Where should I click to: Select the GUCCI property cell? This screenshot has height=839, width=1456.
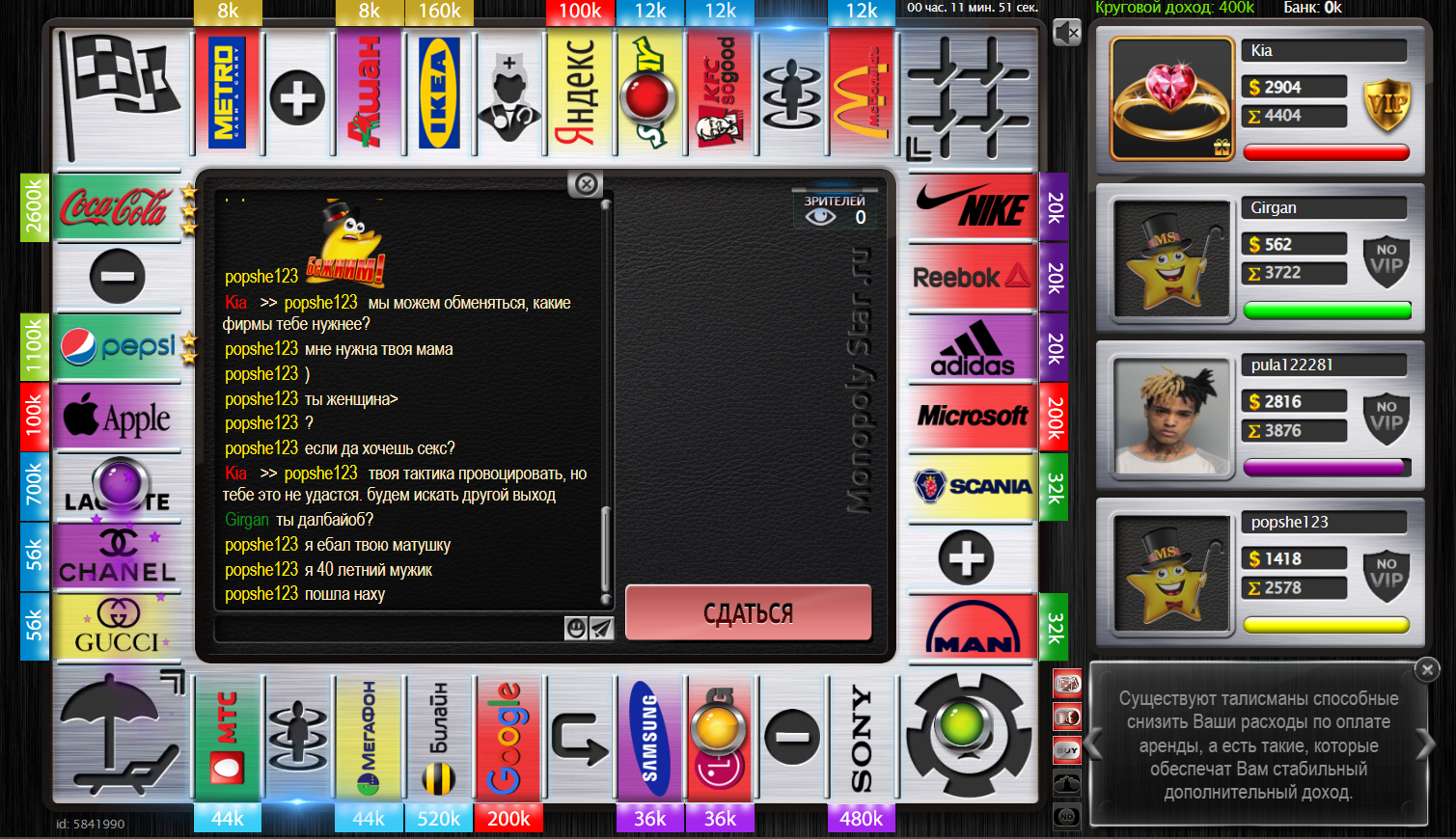click(117, 627)
